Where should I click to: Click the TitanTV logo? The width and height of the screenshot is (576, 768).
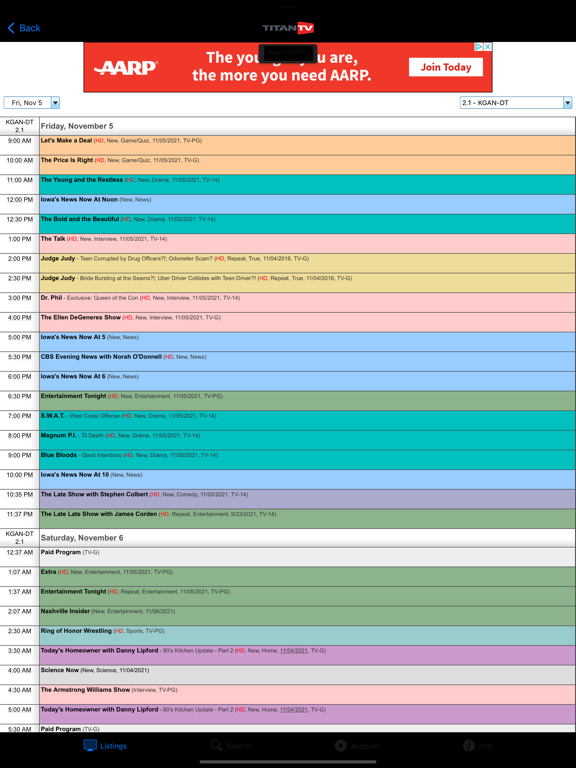pyautogui.click(x=288, y=28)
